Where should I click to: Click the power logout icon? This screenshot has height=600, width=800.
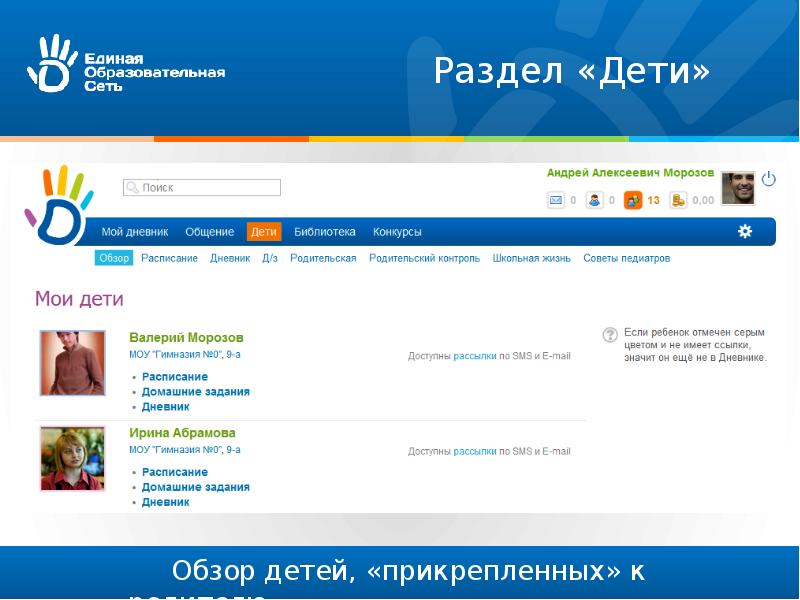(768, 179)
